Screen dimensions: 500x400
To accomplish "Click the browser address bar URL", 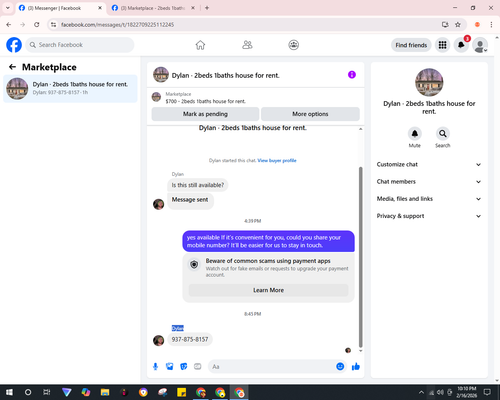I will pyautogui.click(x=117, y=25).
